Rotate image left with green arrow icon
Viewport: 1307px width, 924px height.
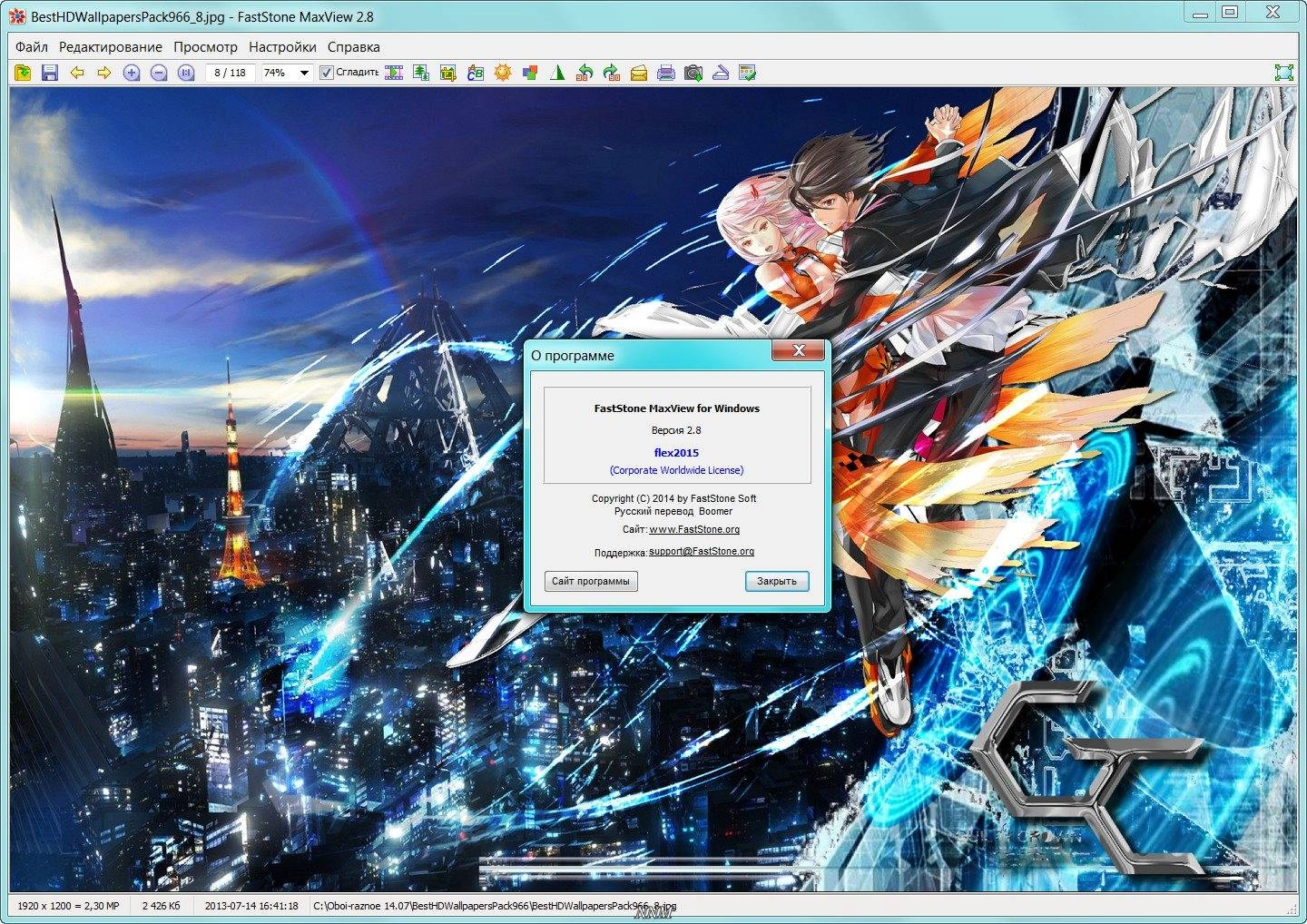click(x=585, y=73)
